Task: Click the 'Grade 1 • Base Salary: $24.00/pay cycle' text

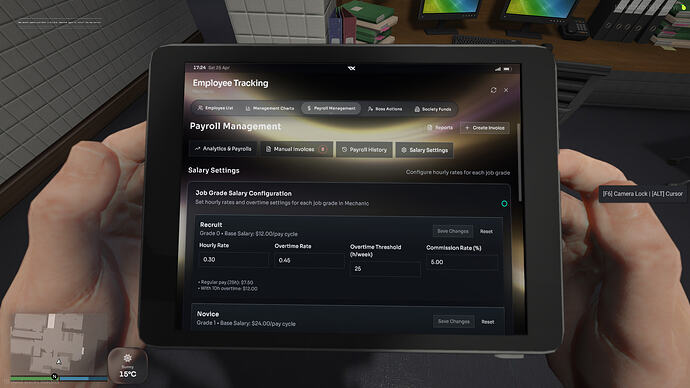Action: (x=246, y=323)
